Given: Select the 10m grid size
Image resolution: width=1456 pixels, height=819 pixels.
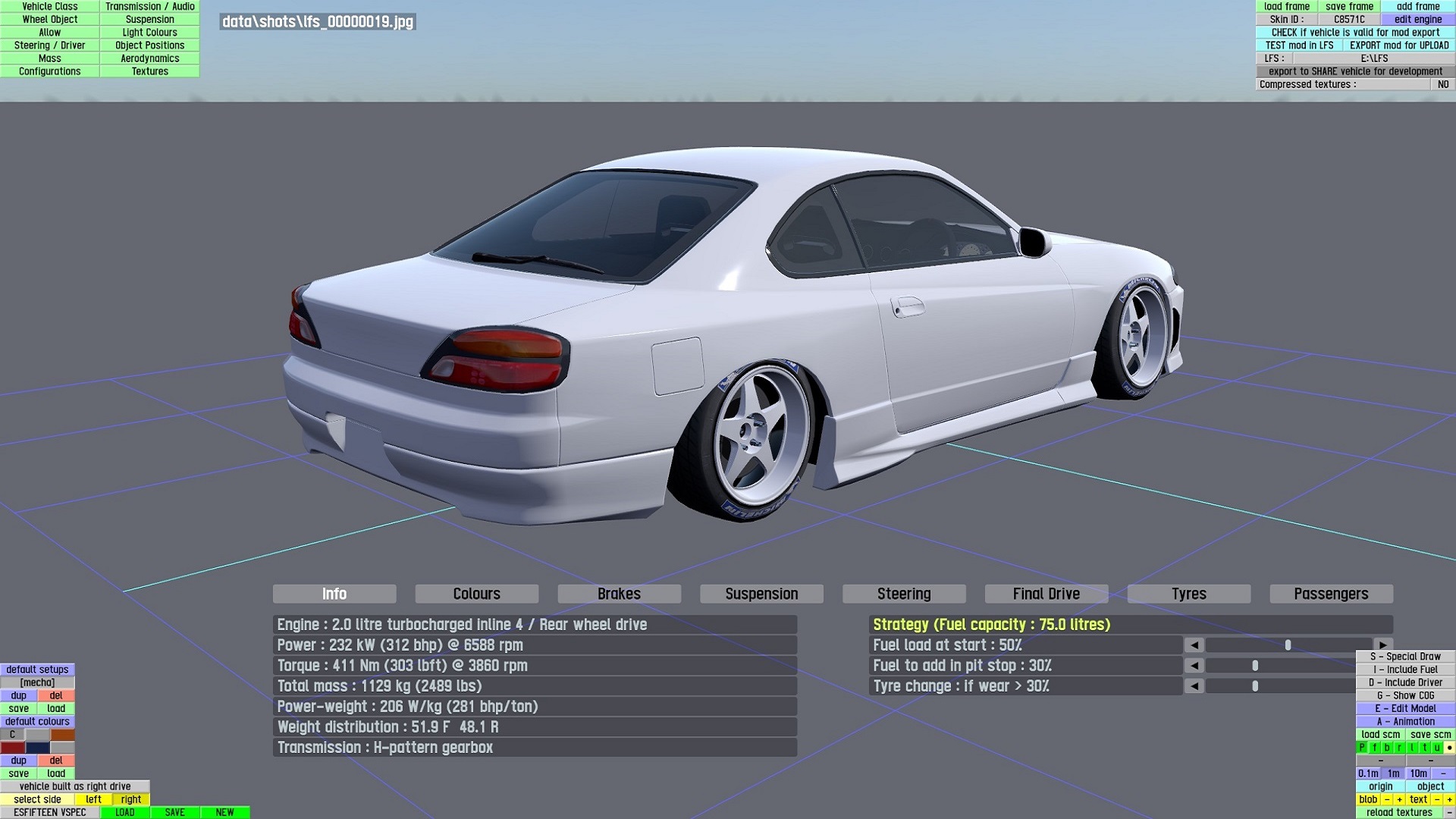Looking at the screenshot, I should click(1418, 773).
